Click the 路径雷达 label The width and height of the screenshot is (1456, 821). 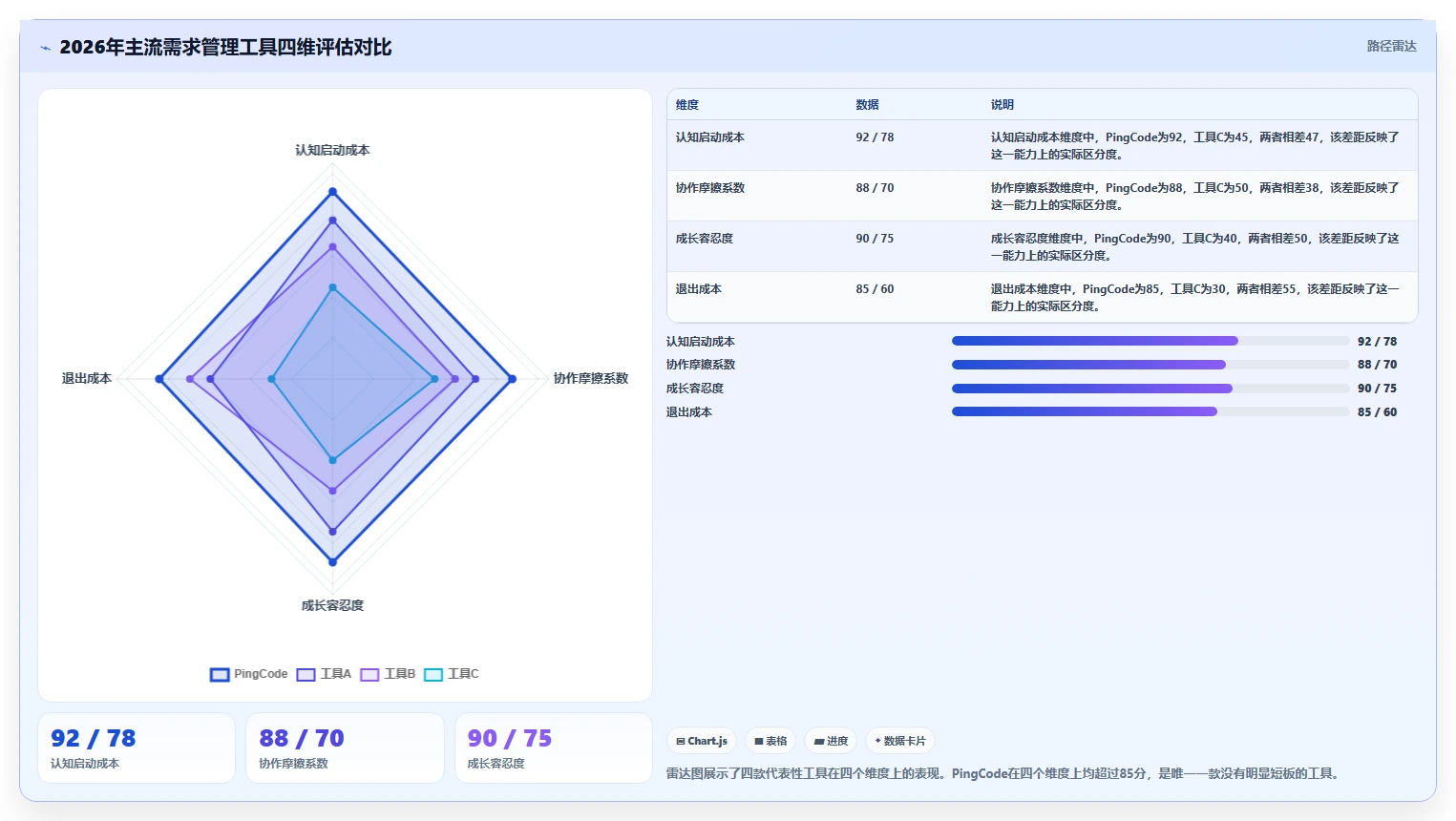click(x=1391, y=46)
